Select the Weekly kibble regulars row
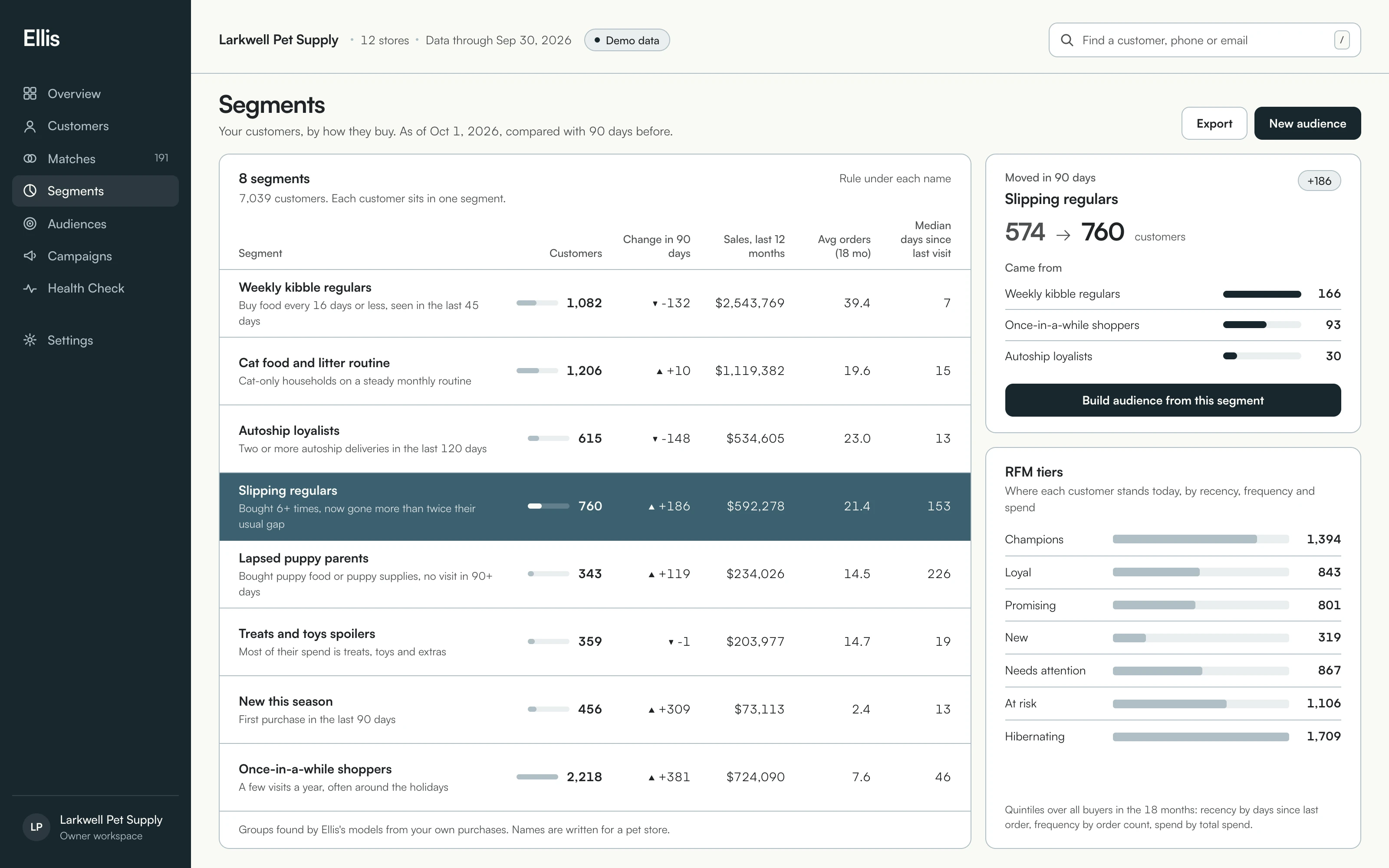 (x=595, y=303)
